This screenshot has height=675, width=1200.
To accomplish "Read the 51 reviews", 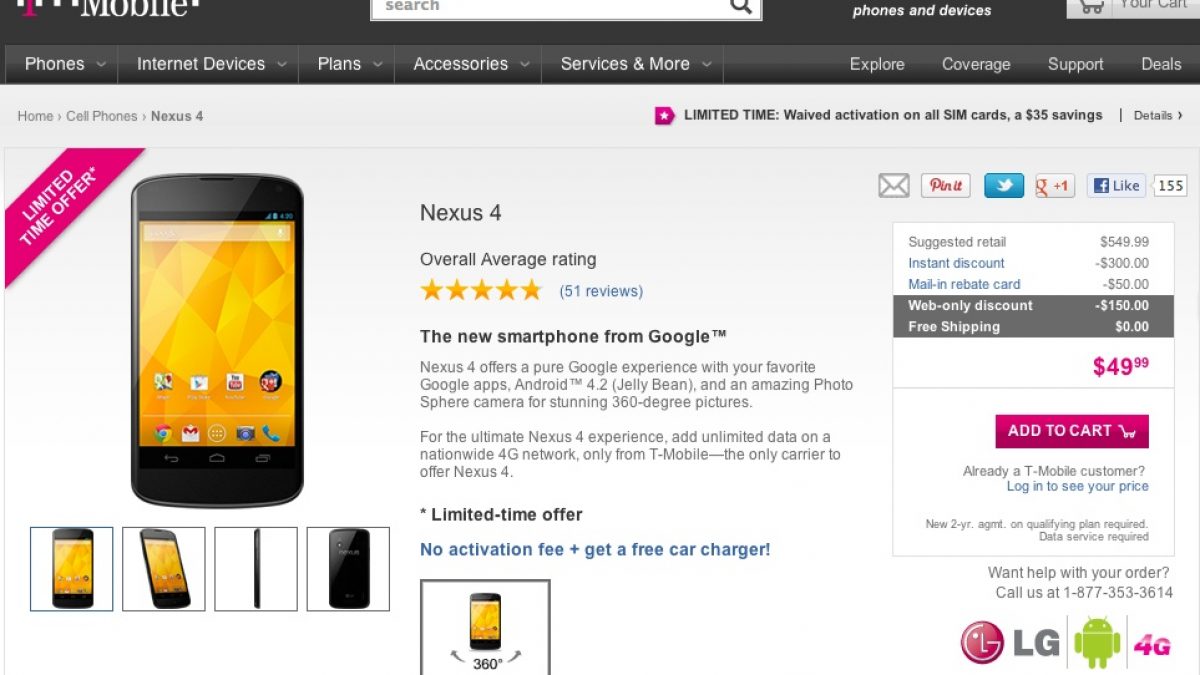I will 601,291.
